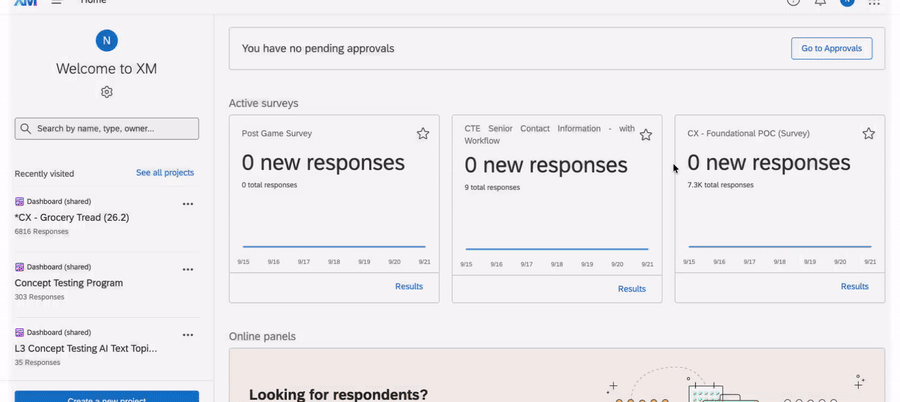Screen dimensions: 900x402
Task: Click dashboard icon beside L3 Concept Testing
Action: click(20, 333)
